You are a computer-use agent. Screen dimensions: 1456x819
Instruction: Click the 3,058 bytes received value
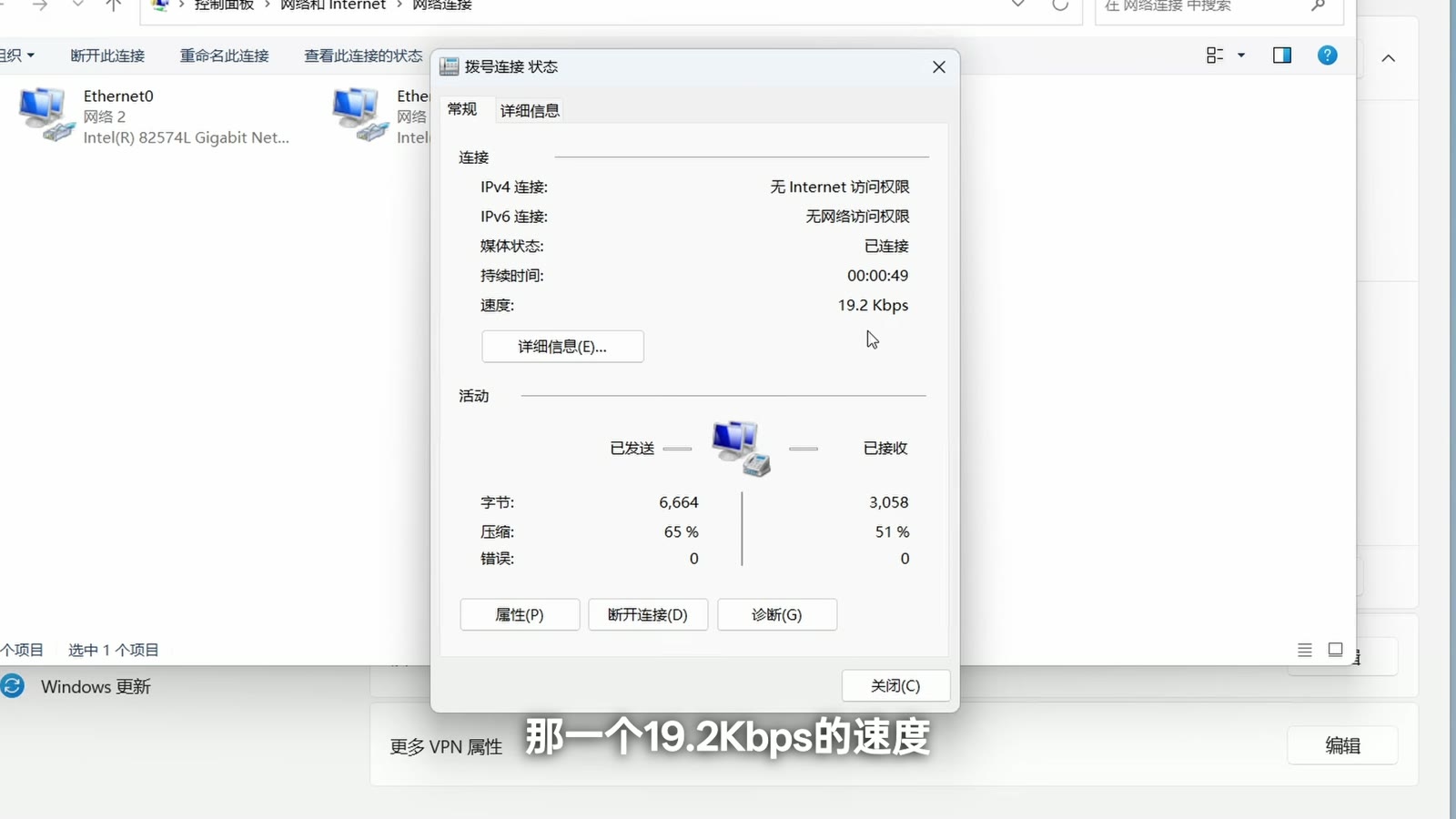coord(888,502)
